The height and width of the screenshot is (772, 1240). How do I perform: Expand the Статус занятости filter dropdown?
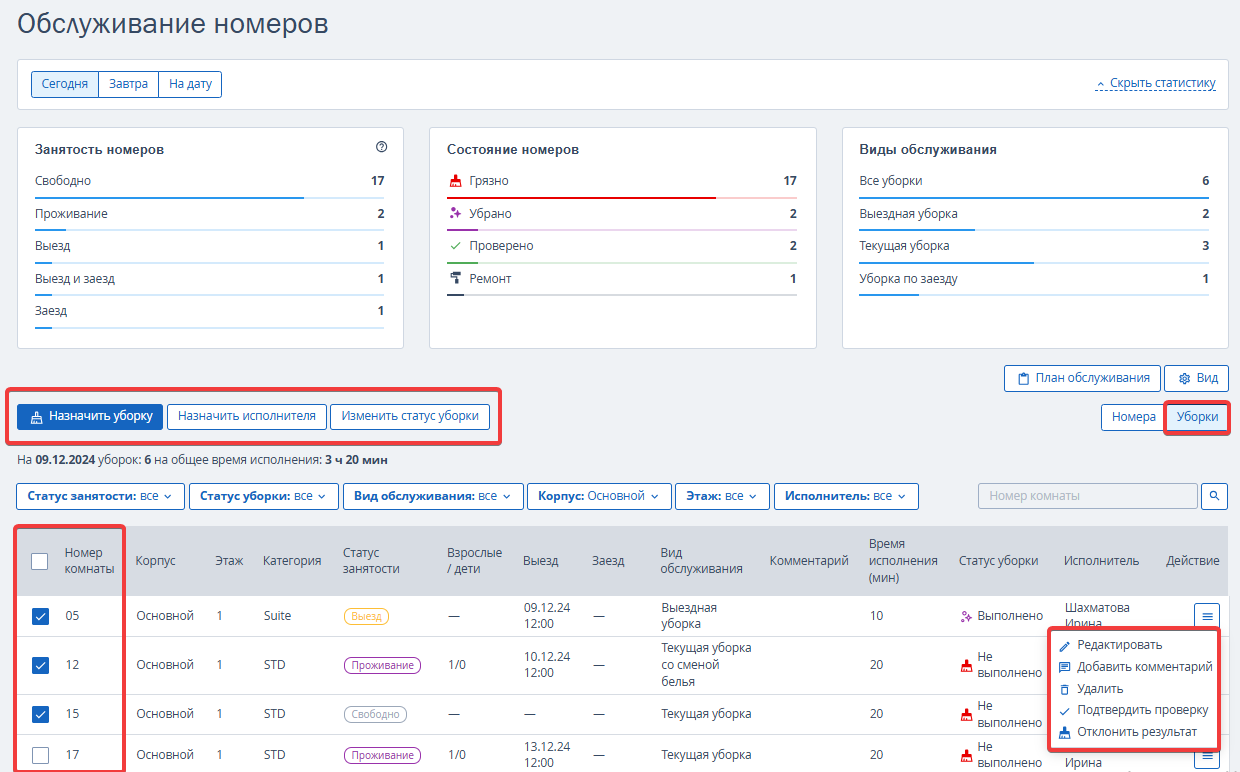(100, 496)
